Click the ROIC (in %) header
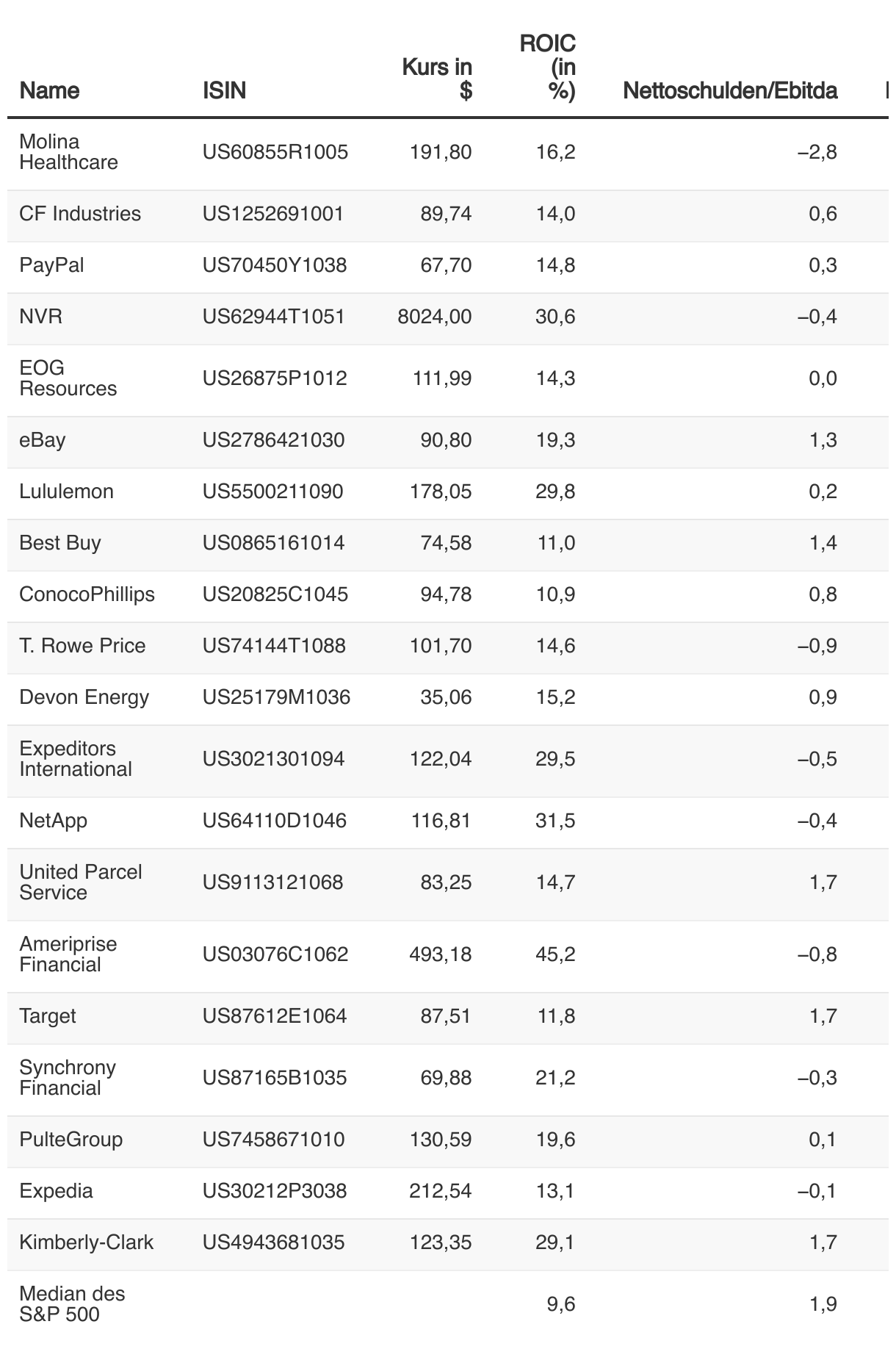 [x=547, y=67]
